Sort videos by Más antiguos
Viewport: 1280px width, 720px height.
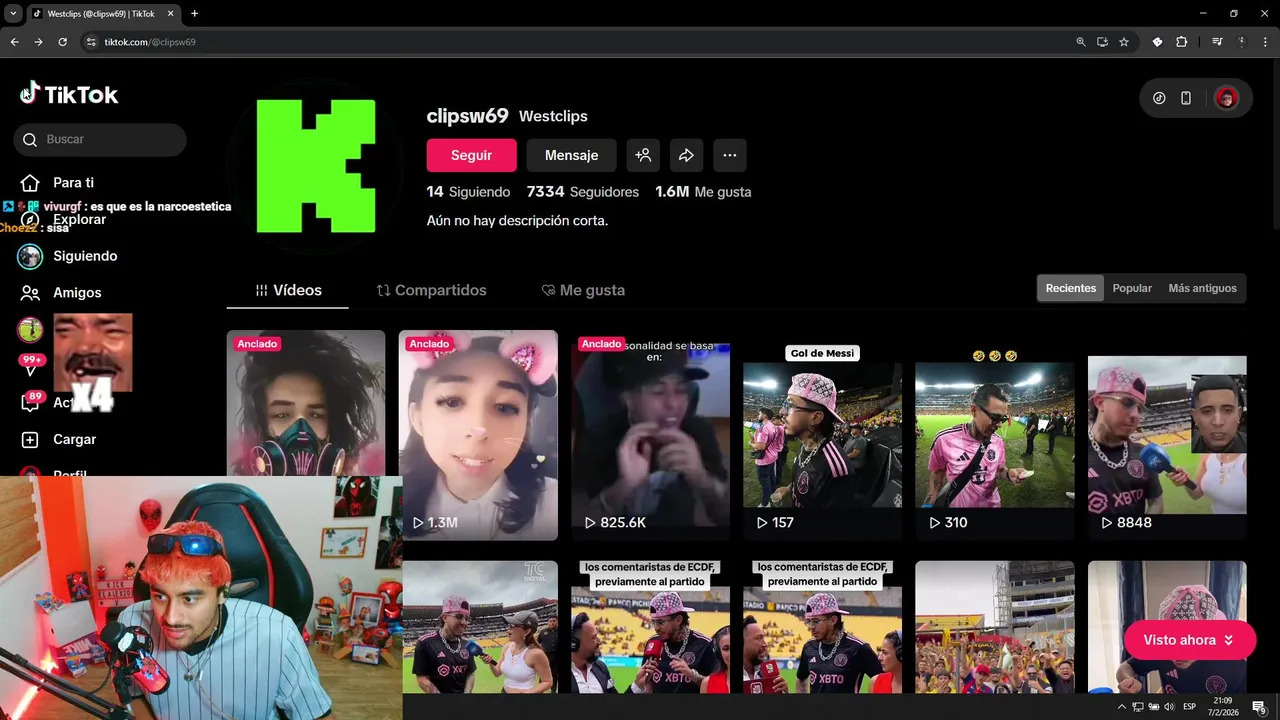point(1202,288)
